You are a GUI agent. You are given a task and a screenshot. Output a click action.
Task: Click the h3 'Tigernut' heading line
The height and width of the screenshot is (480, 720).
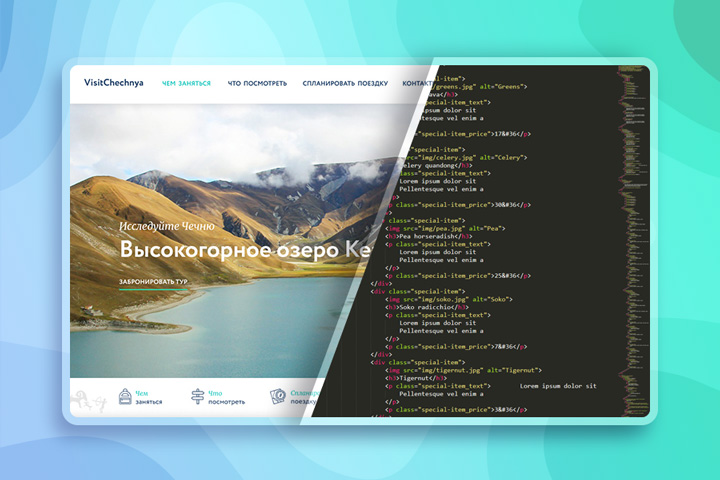click(416, 378)
